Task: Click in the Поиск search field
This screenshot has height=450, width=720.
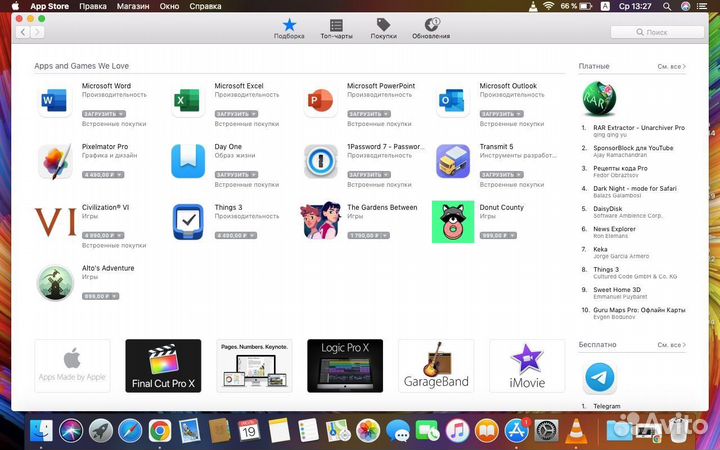Action: 657,32
